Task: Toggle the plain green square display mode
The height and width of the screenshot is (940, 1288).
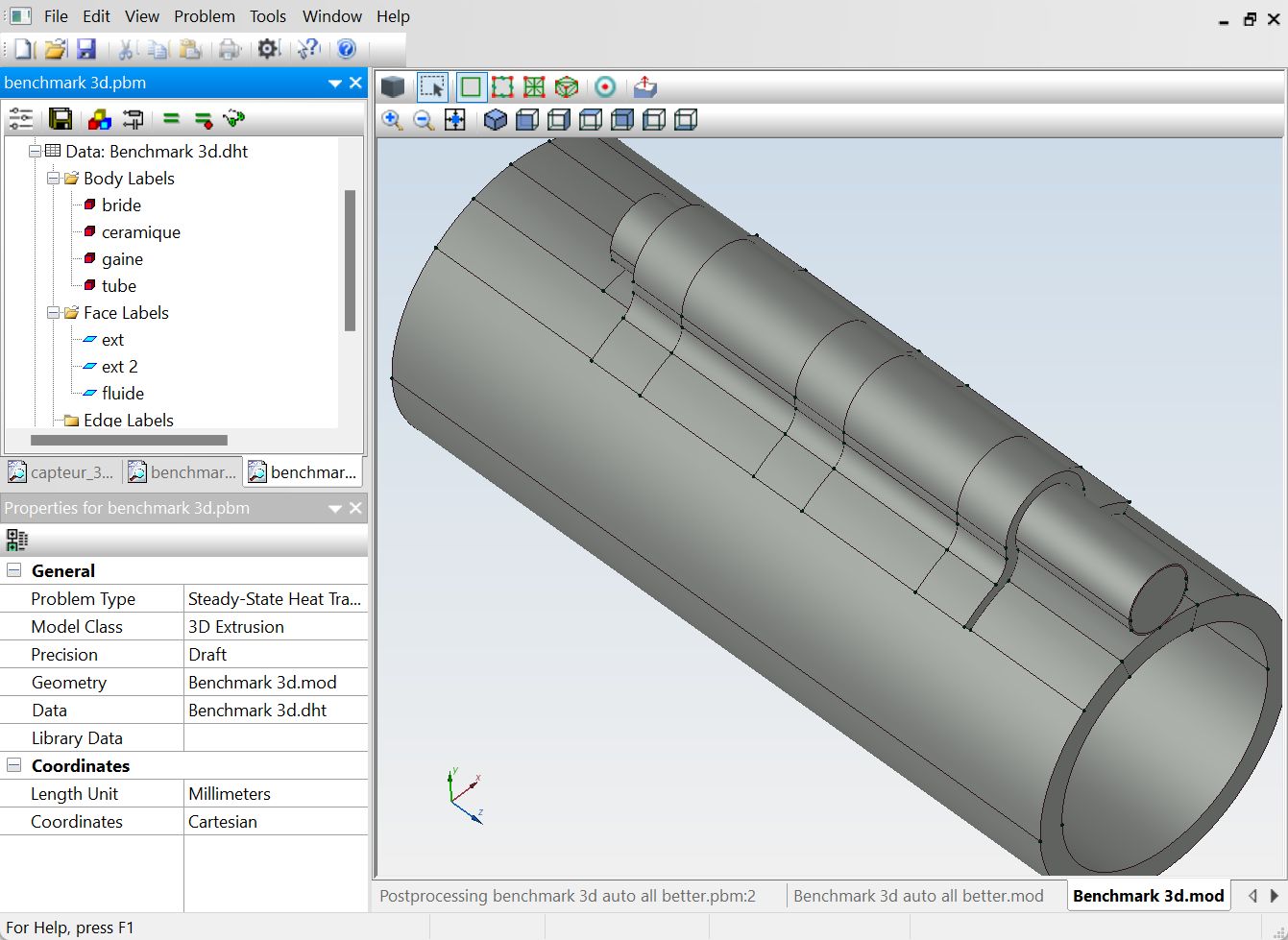Action: [471, 87]
